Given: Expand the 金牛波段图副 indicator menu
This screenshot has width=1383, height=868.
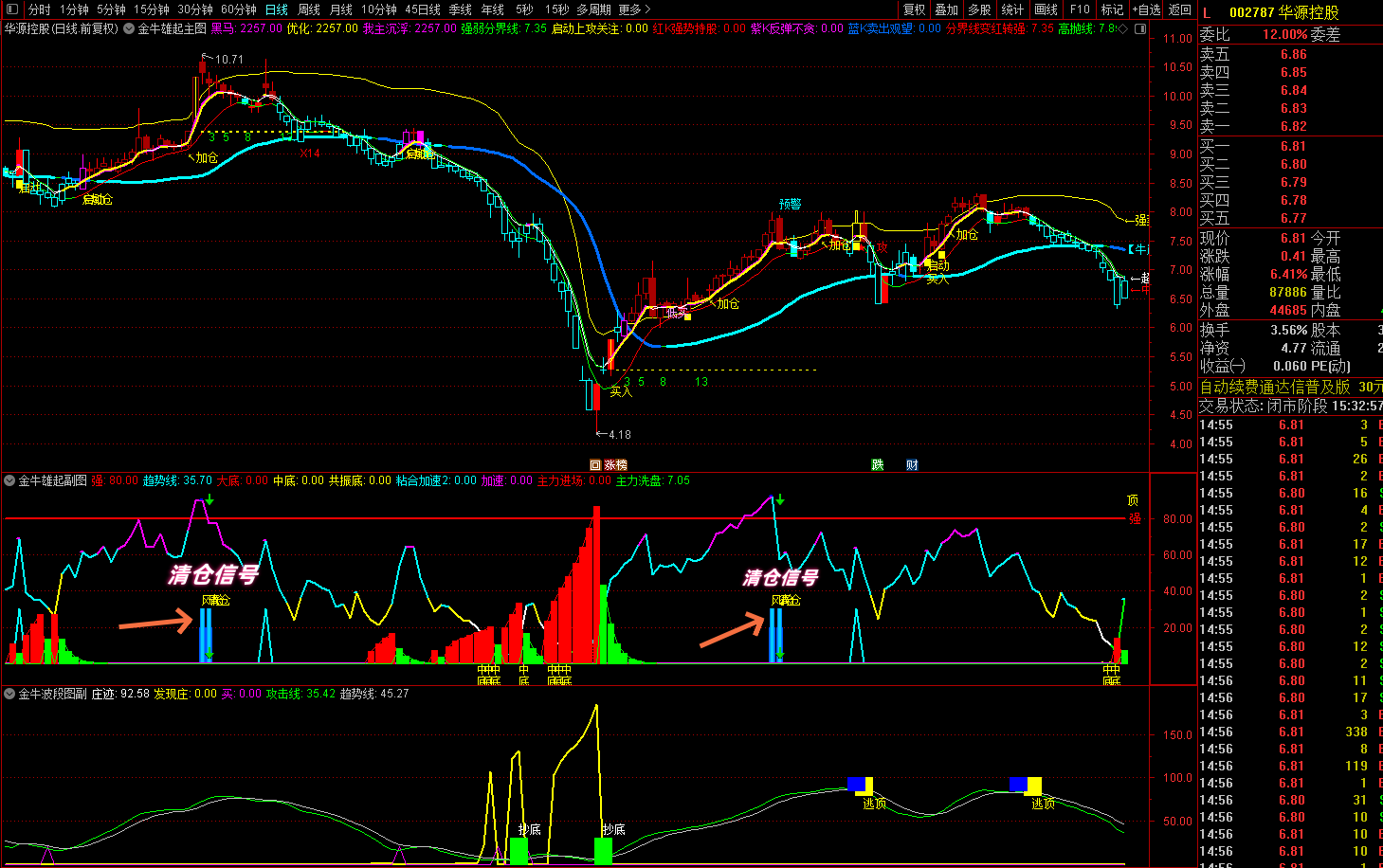Looking at the screenshot, I should click(10, 694).
